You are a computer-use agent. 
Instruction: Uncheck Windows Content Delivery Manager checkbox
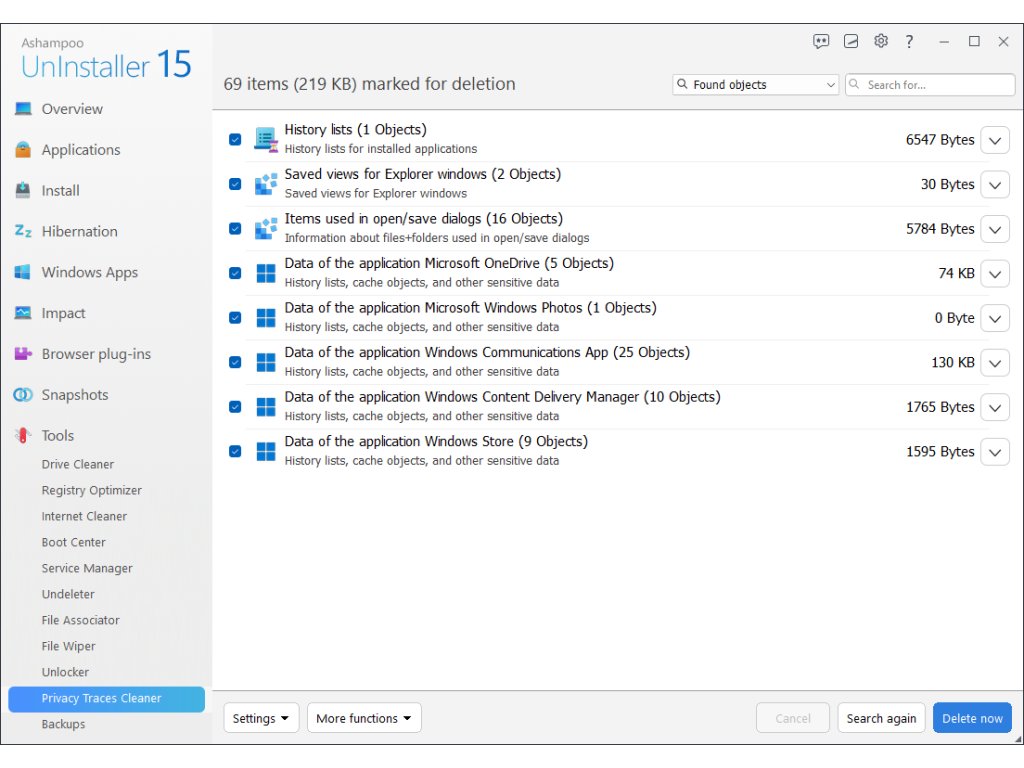(235, 407)
